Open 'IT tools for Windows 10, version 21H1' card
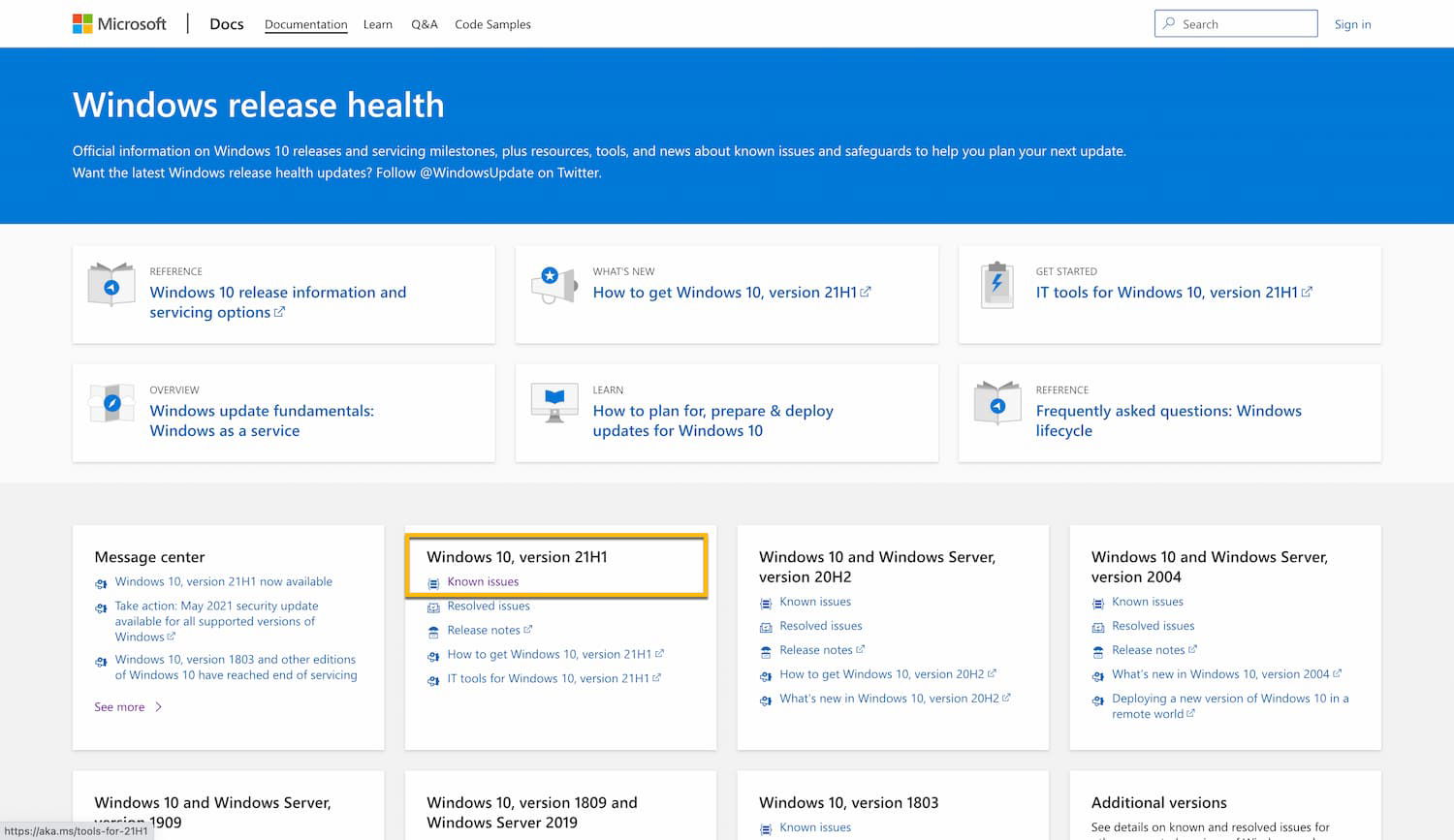 click(x=1174, y=292)
